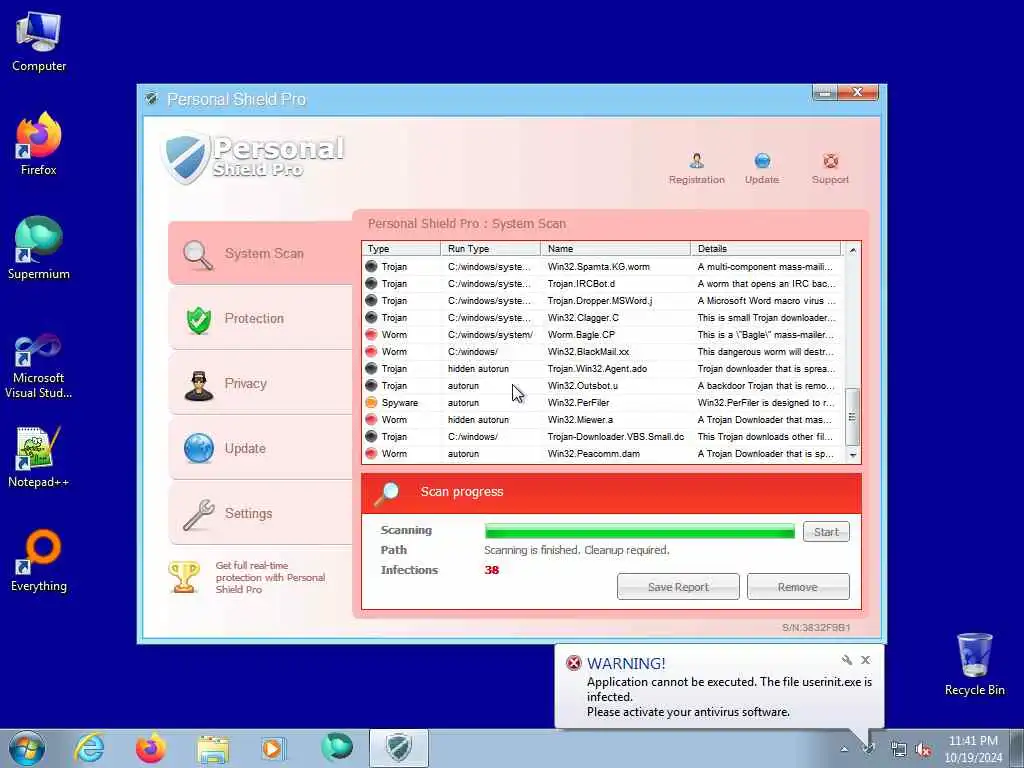The width and height of the screenshot is (1024, 768).
Task: Click the red Worm icon for Win32.Peacomm.dam
Action: [371, 453]
